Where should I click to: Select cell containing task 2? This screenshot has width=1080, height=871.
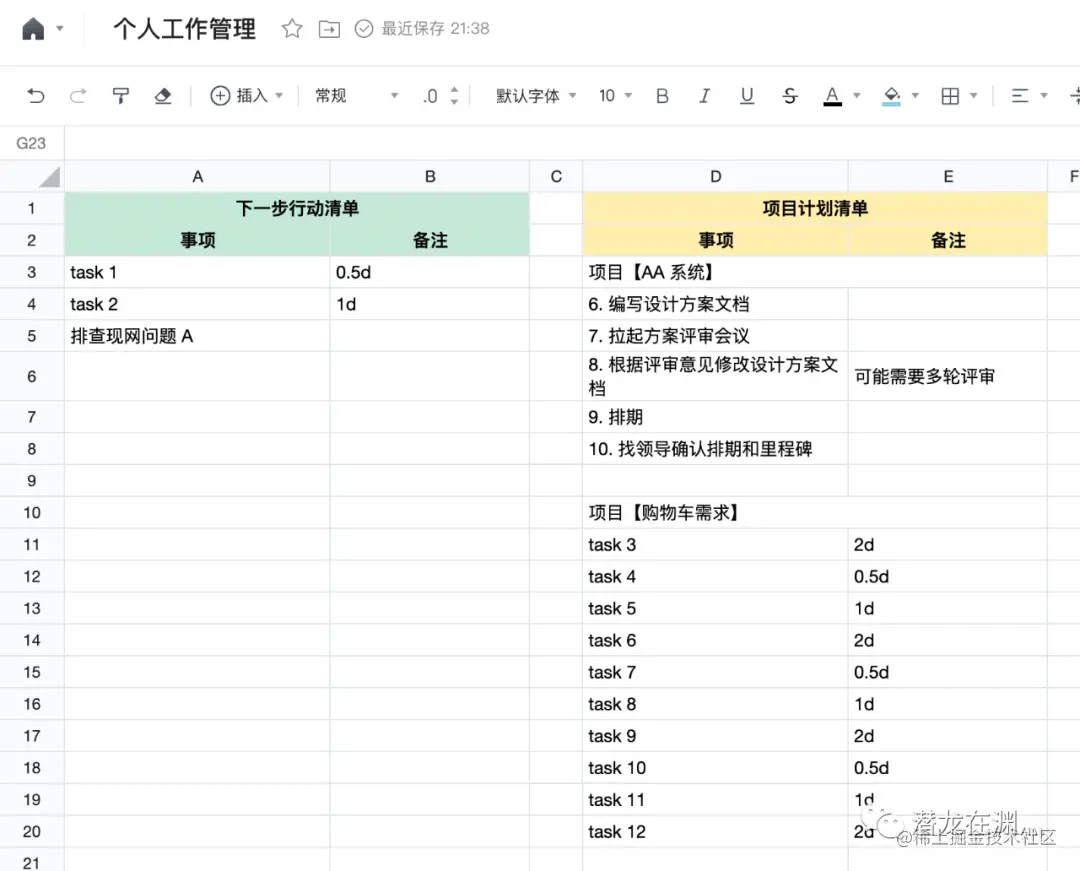(x=198, y=304)
